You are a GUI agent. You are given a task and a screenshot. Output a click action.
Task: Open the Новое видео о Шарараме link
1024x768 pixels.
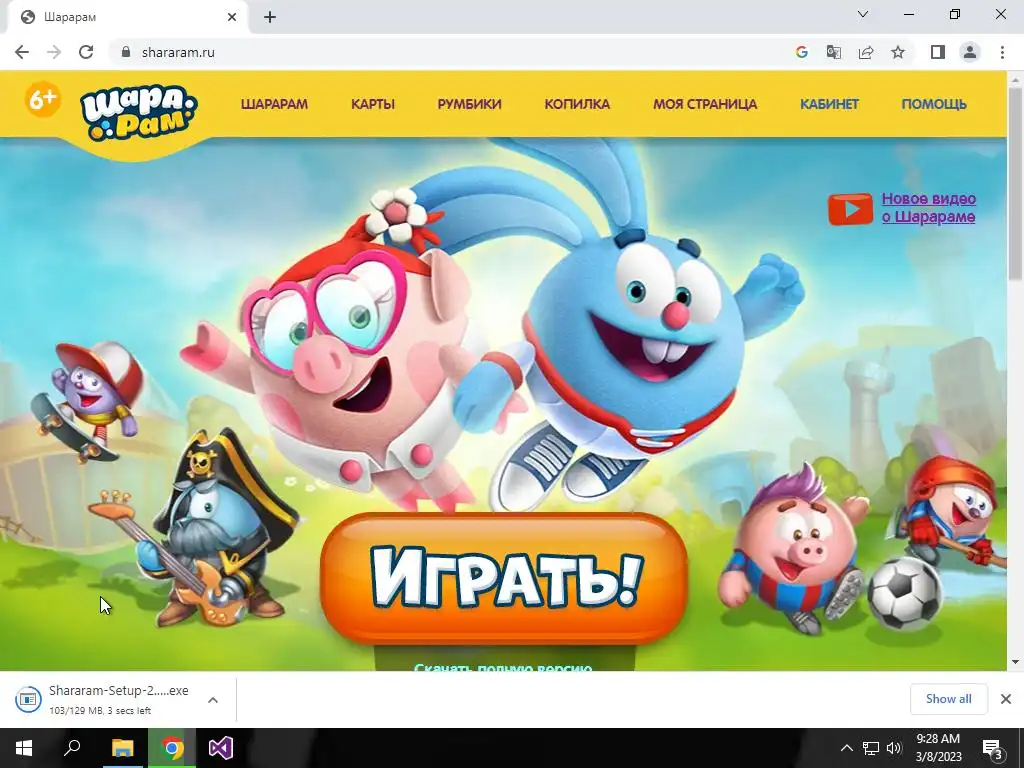[929, 208]
